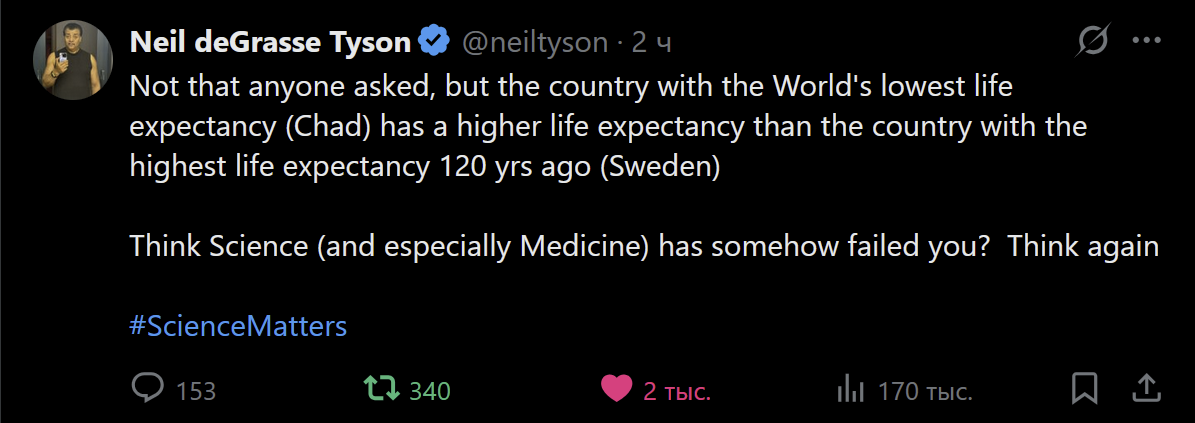Click the "Think Science" sentence in the tweet
The image size is (1195, 423).
pos(644,246)
